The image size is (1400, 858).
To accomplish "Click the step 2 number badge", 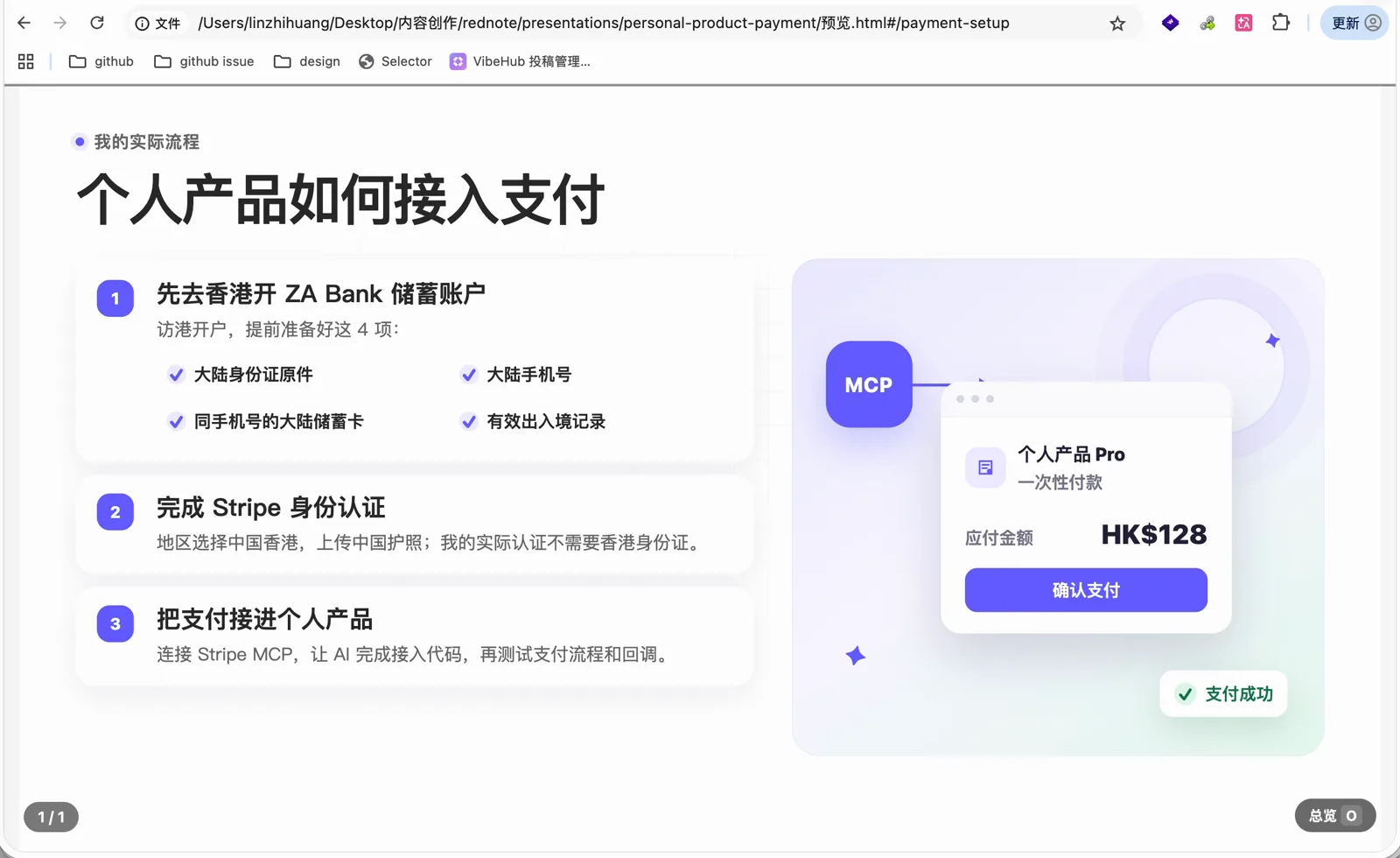I will [115, 512].
